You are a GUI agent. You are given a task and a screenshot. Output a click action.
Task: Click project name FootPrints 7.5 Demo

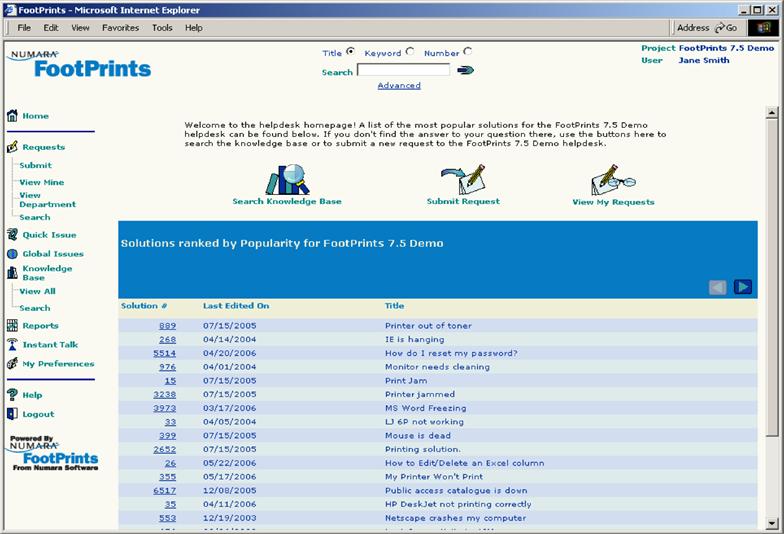(x=726, y=48)
